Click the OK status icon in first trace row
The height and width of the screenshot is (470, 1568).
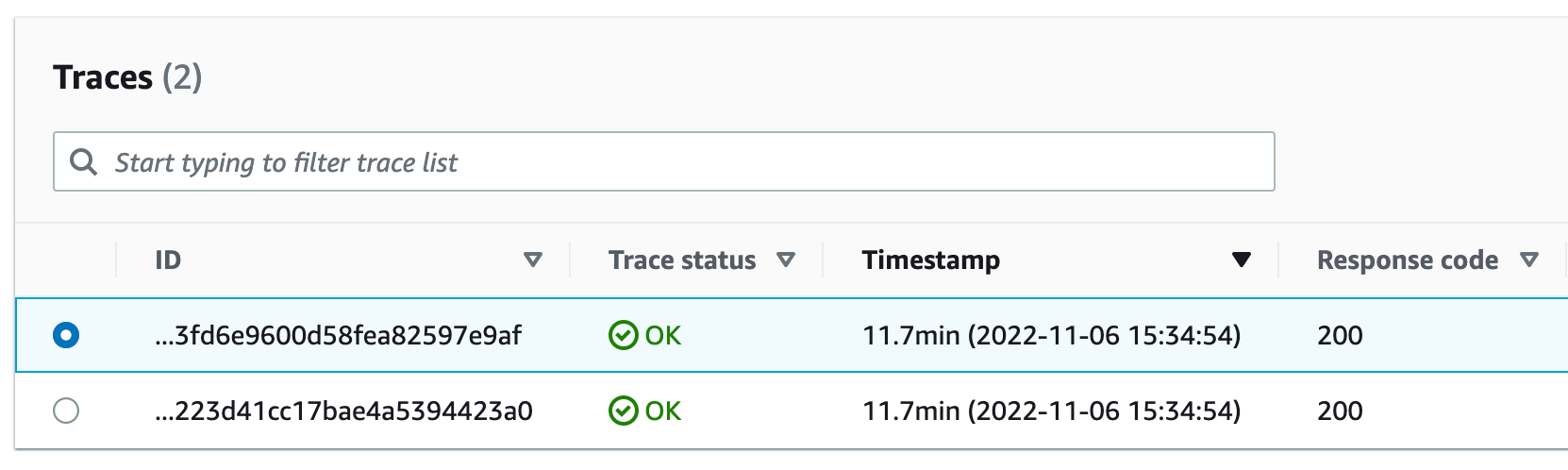(623, 335)
